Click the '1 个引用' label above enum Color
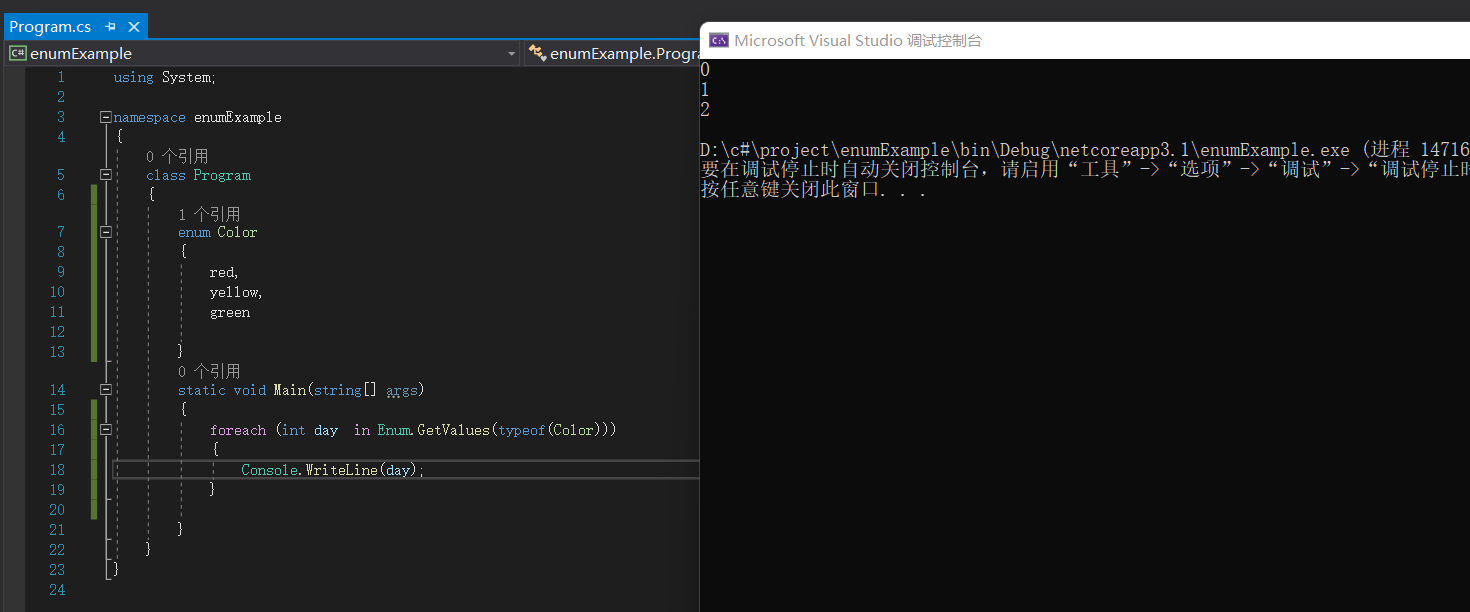 coord(209,214)
